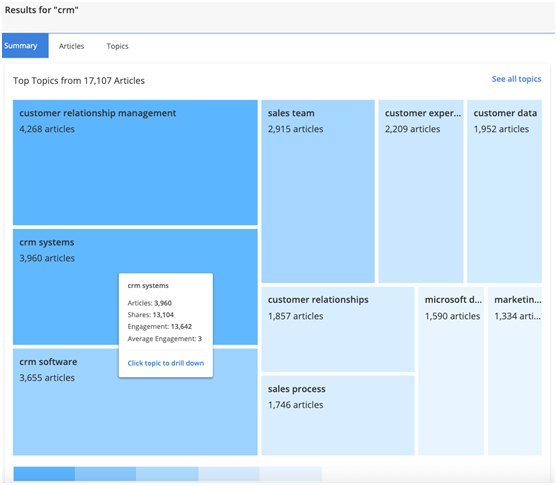Click the darkest blue legend swatch
Viewport: 557px width, 485px height.
tap(44, 474)
